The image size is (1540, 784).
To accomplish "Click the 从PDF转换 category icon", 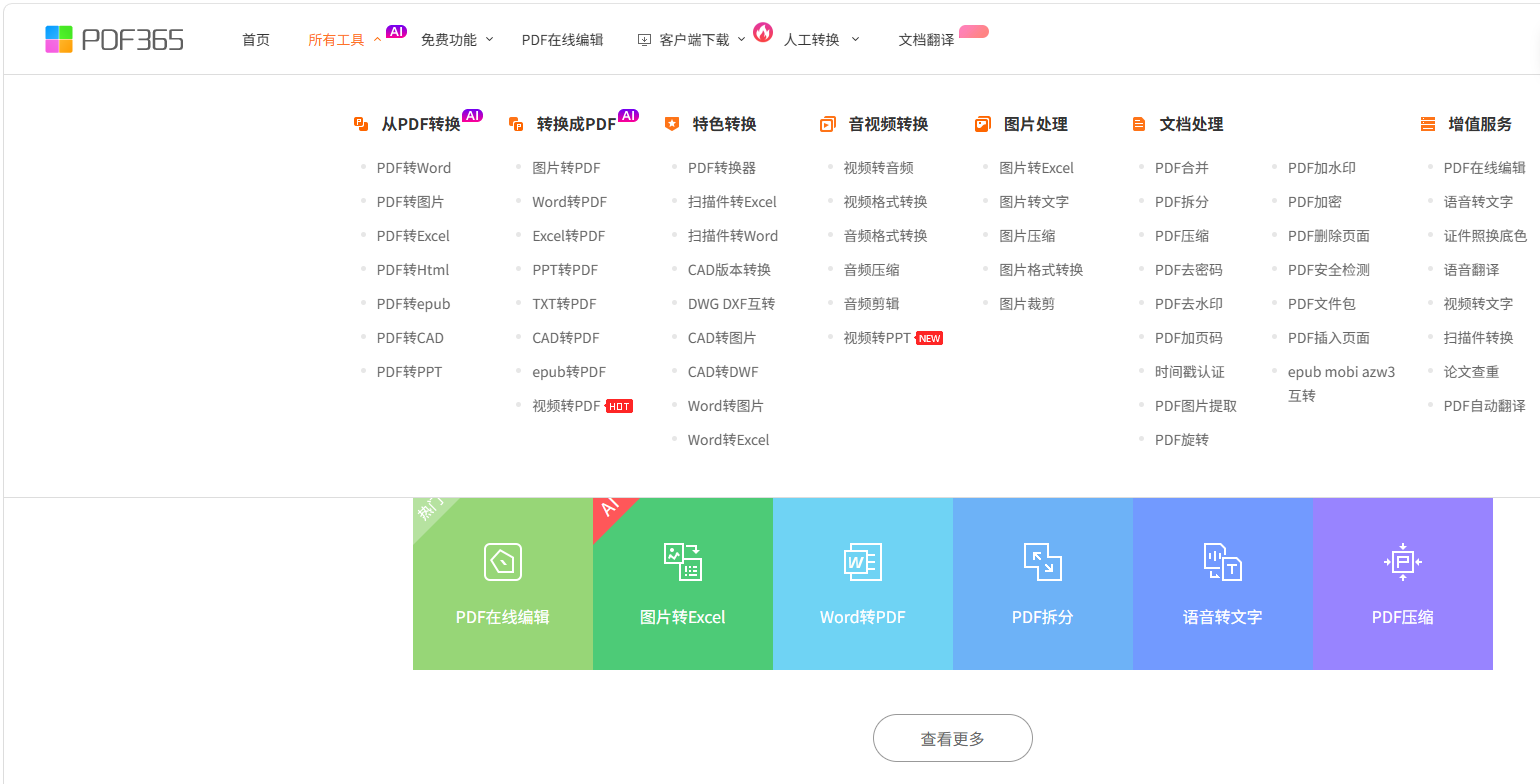I will (x=361, y=124).
